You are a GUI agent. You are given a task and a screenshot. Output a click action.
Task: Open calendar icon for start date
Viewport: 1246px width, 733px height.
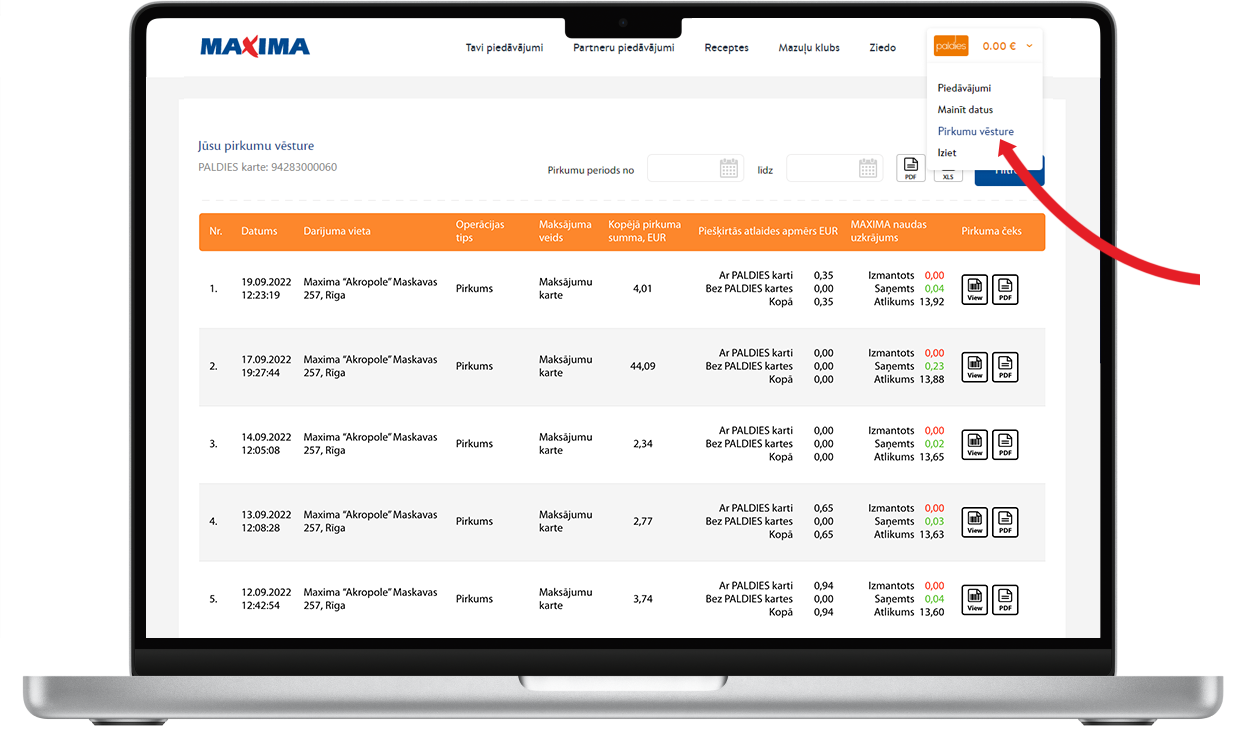[x=729, y=168]
